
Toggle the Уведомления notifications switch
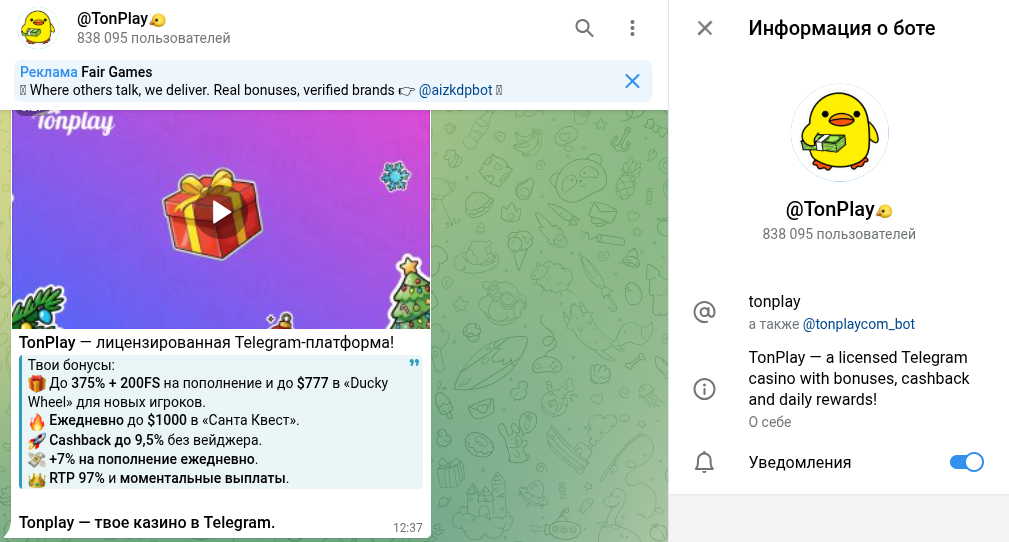966,462
